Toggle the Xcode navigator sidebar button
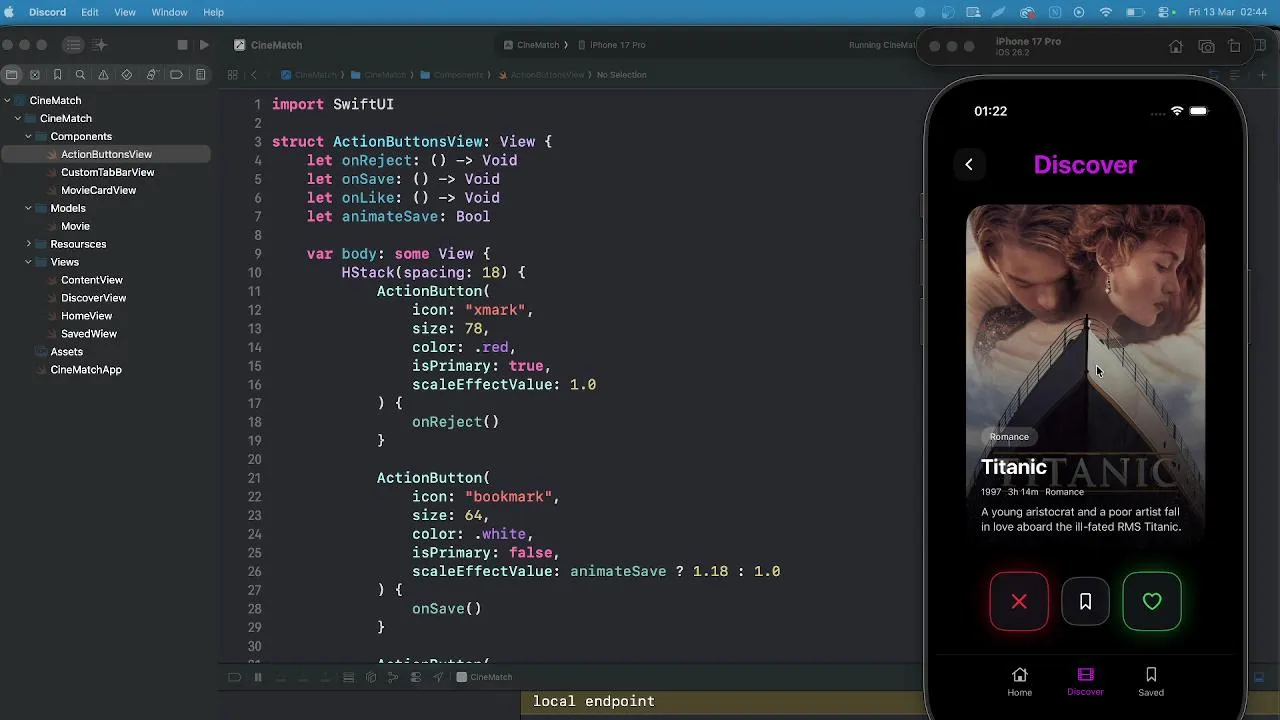The width and height of the screenshot is (1280, 720). (73, 45)
